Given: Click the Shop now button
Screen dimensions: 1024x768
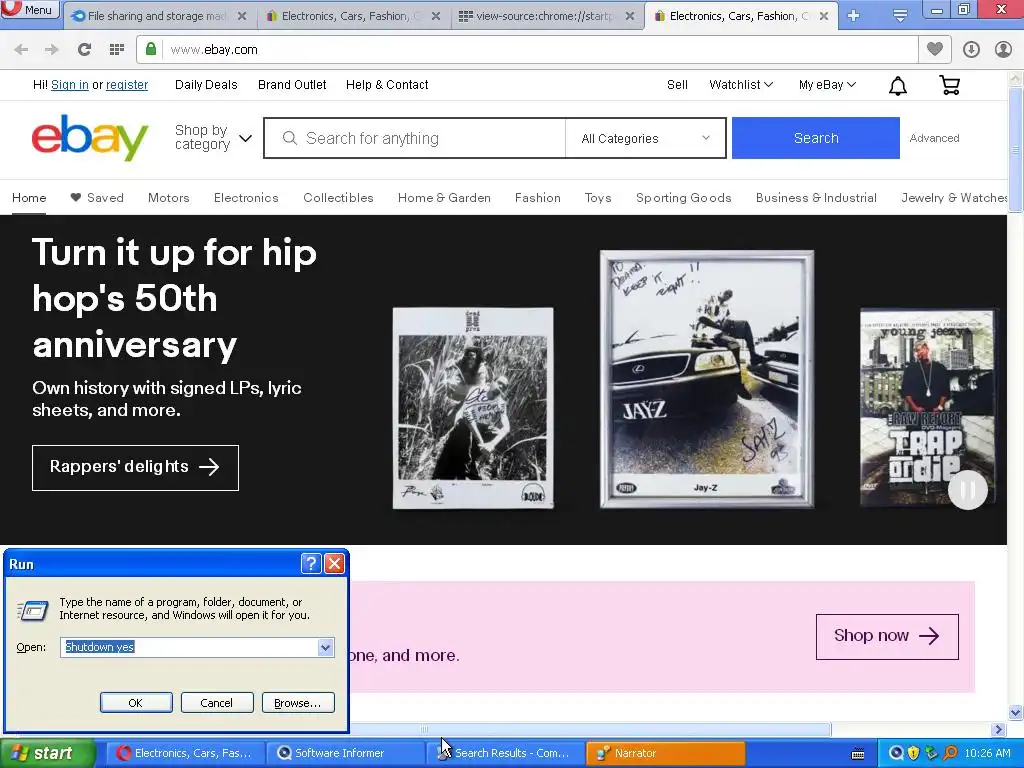Looking at the screenshot, I should coord(887,636).
